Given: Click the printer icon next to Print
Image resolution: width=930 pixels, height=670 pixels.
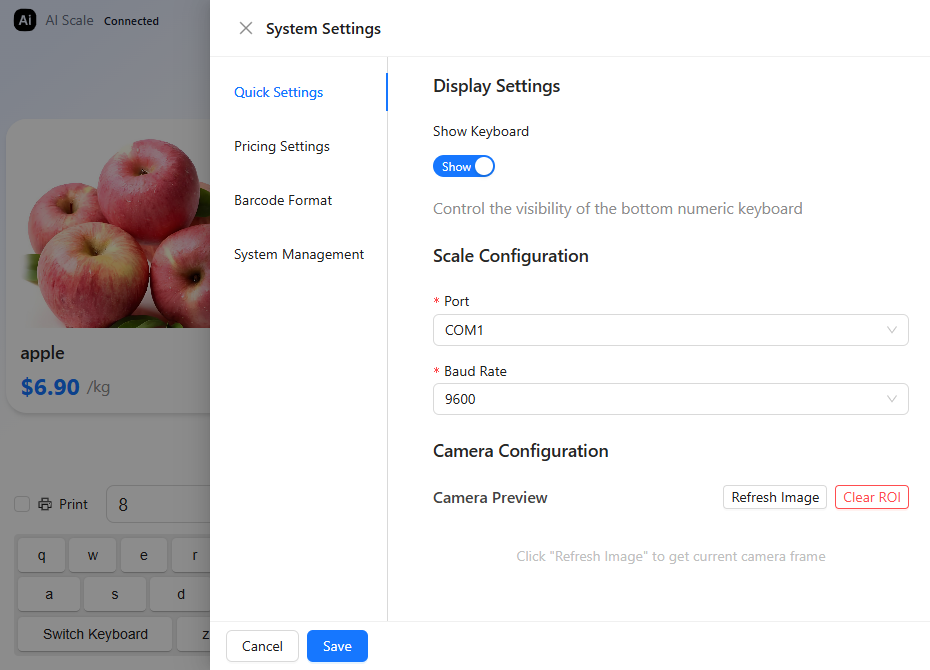Looking at the screenshot, I should click(45, 505).
